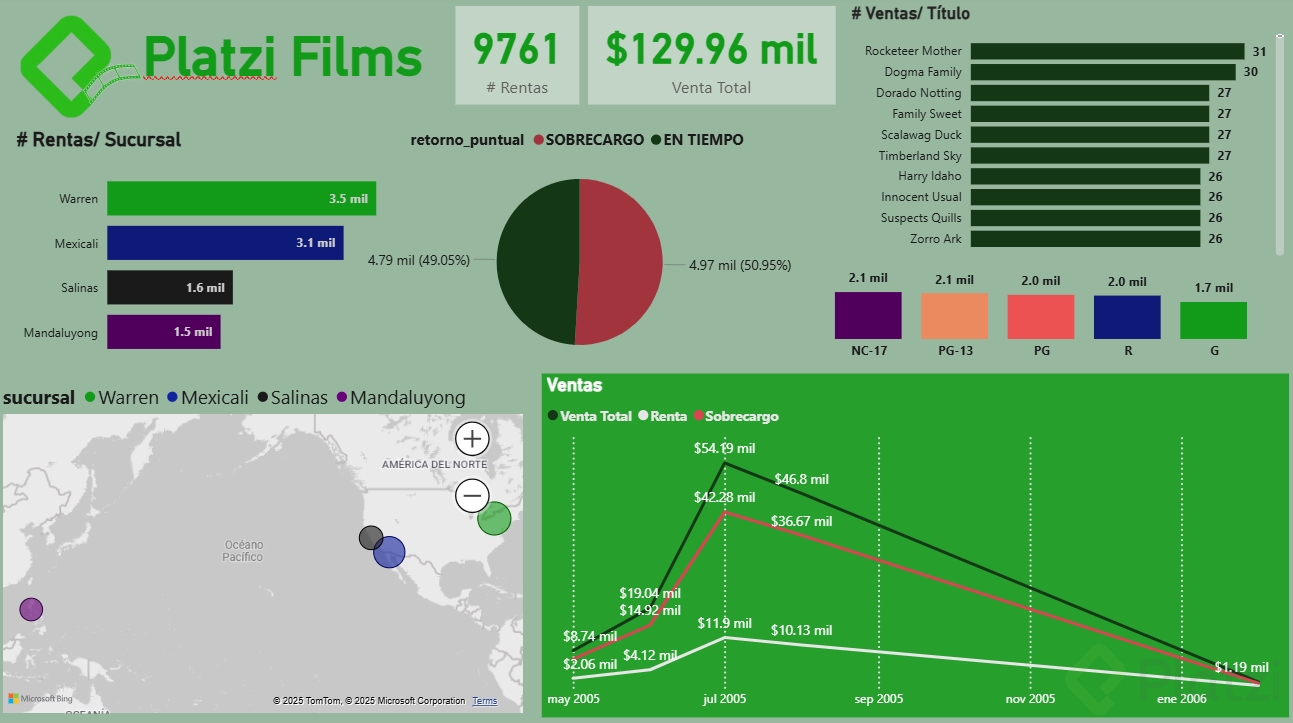Click the jul 2005 axis label
1293x723 pixels.
[x=725, y=699]
